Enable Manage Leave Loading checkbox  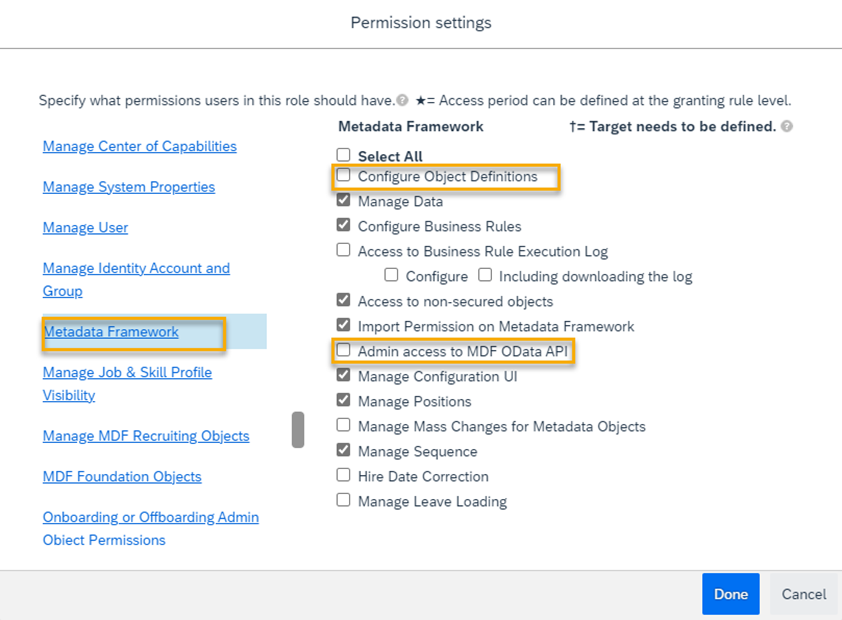coord(343,500)
